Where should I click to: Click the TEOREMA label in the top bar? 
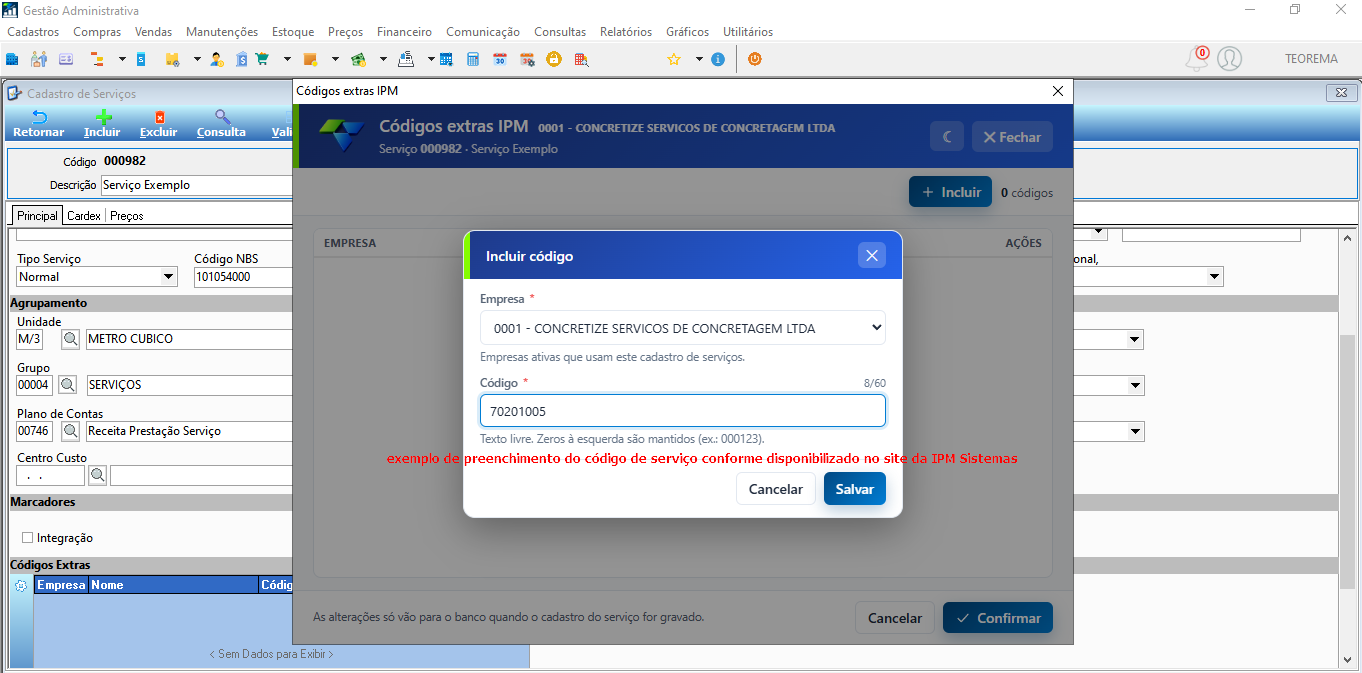tap(1311, 59)
